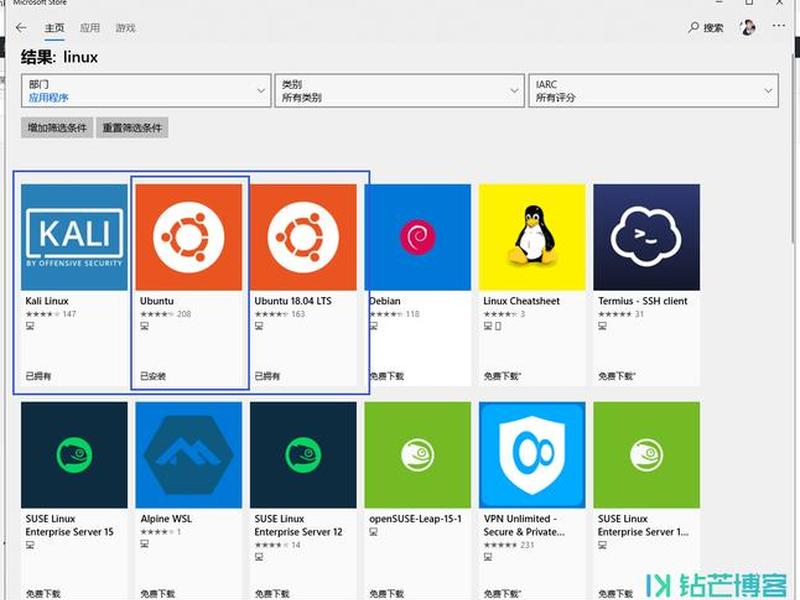
Task: Open the Alpine WSL mountain logo tile
Action: [x=189, y=455]
